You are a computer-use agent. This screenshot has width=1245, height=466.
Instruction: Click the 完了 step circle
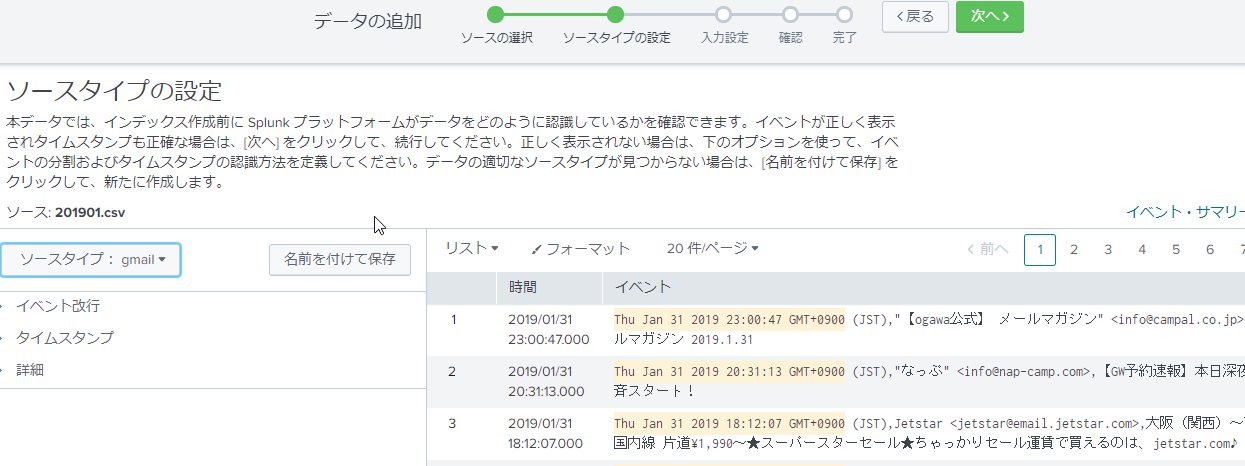(844, 15)
